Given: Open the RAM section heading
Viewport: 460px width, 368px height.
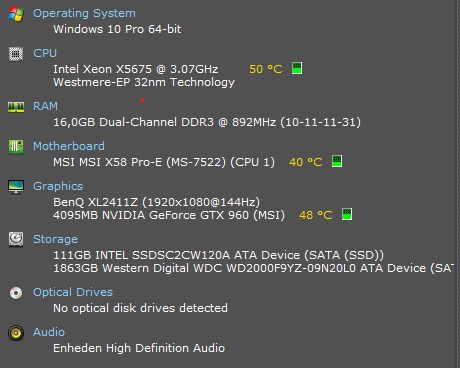Looking at the screenshot, I should [45, 106].
